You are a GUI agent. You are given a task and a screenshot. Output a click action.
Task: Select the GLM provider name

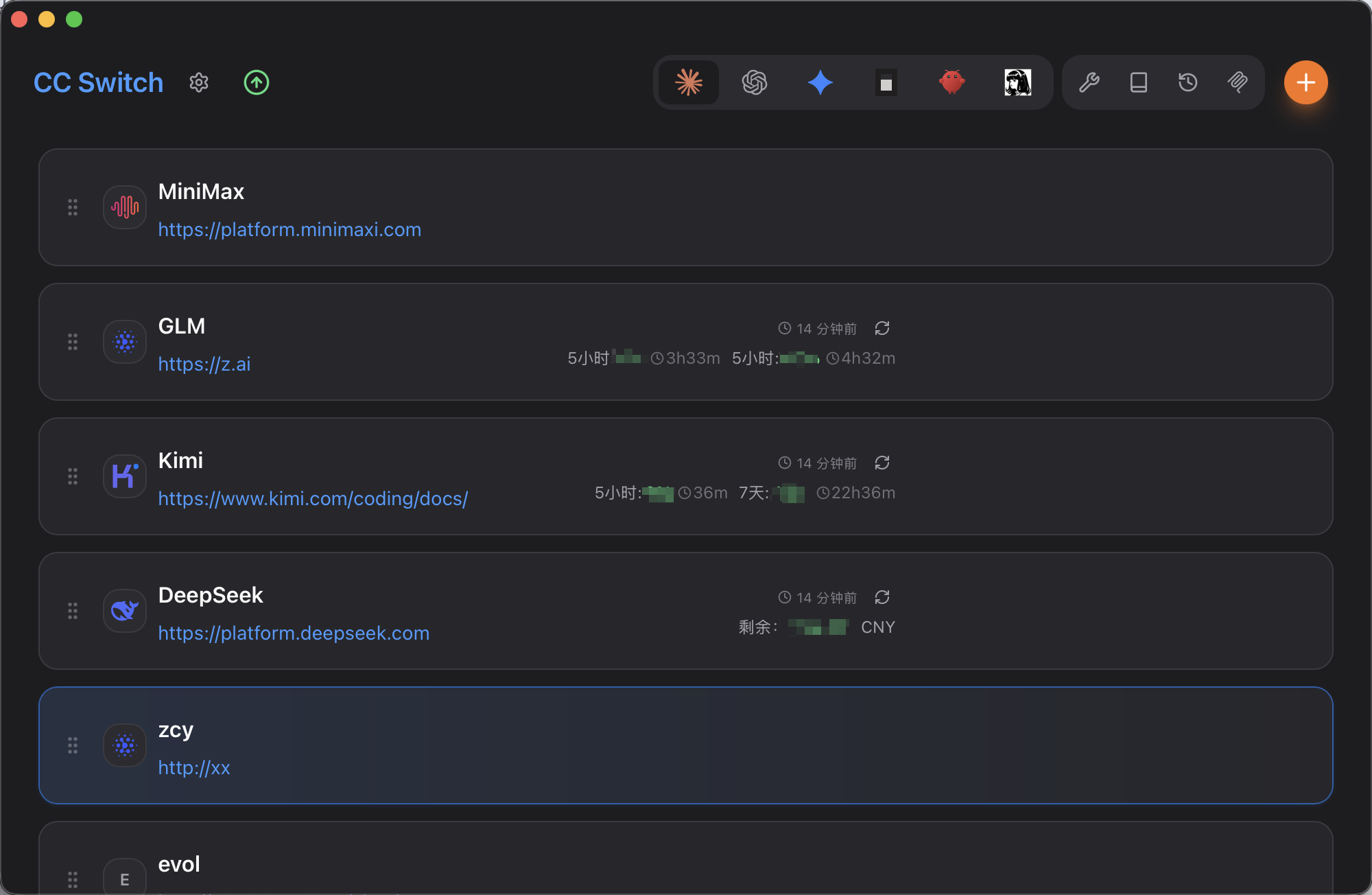click(182, 326)
